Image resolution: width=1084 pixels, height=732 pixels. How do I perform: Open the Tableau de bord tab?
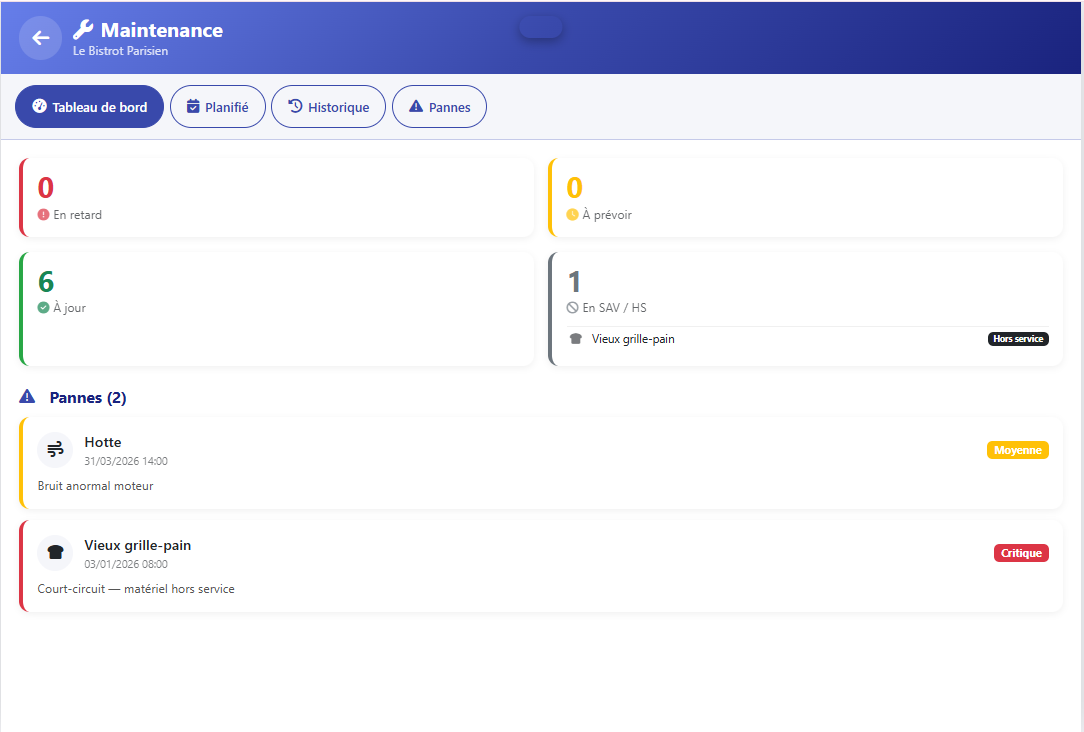[x=89, y=107]
